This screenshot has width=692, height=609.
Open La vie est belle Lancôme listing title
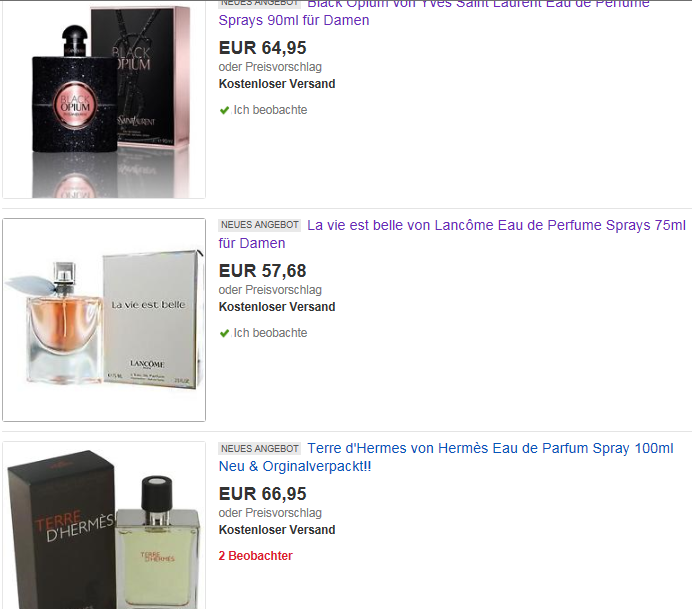(x=452, y=234)
